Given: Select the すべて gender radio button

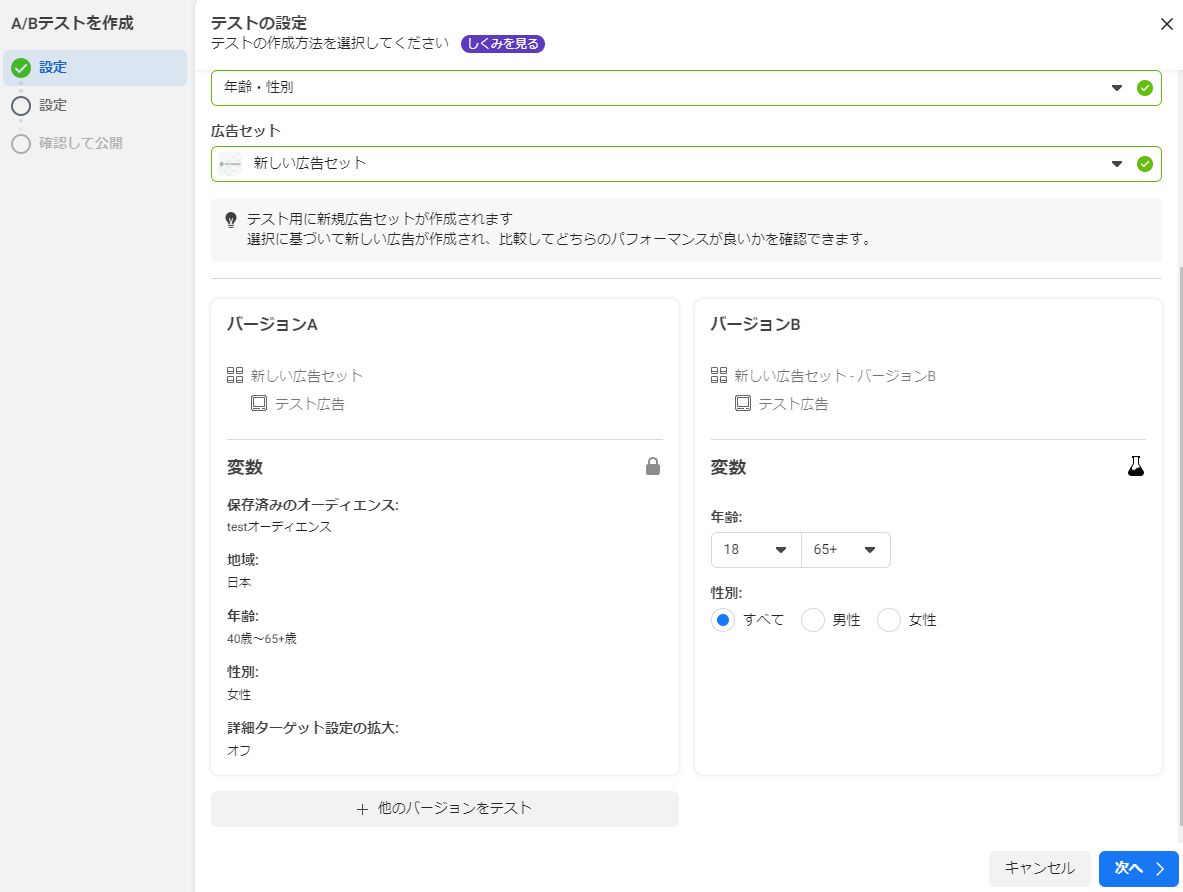Looking at the screenshot, I should click(723, 620).
